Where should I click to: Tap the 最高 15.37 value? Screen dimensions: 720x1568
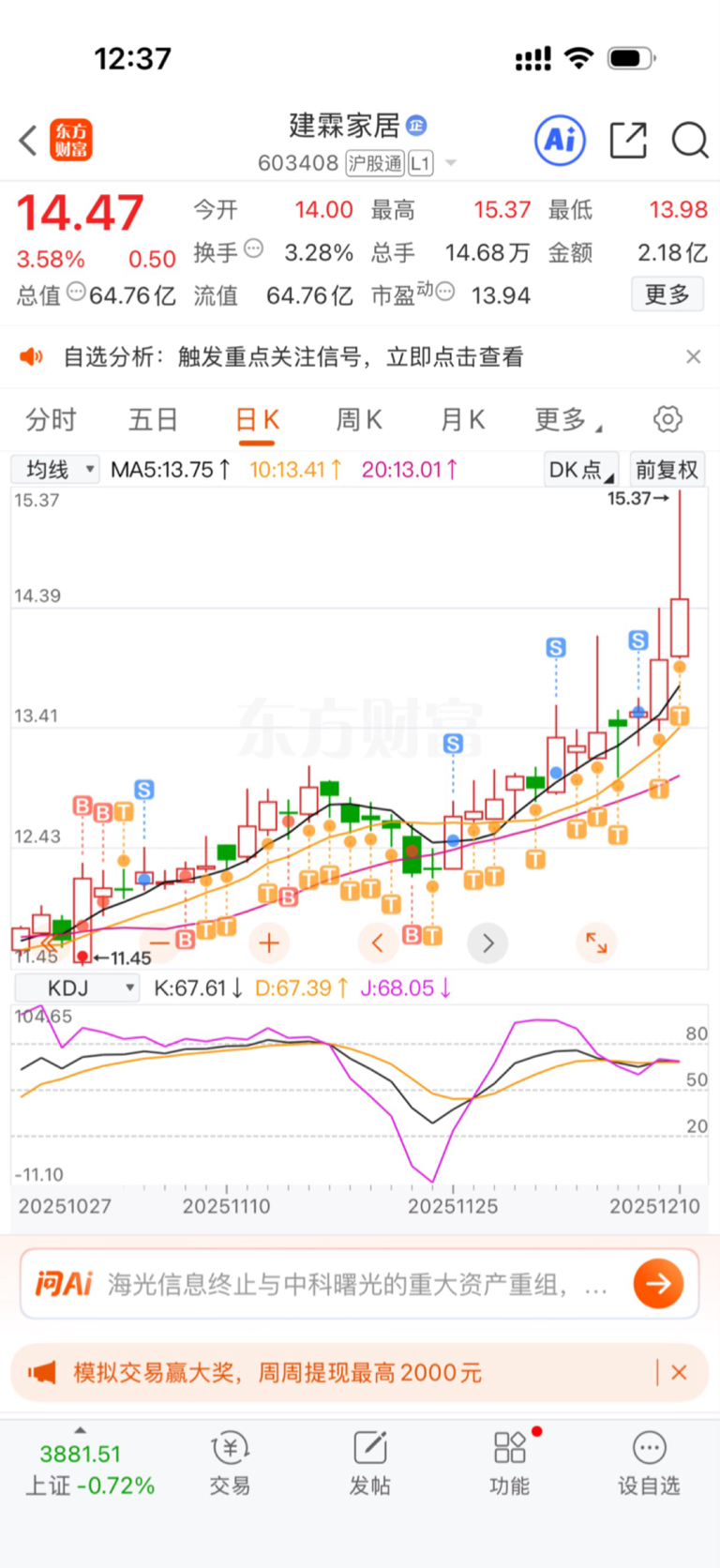502,209
